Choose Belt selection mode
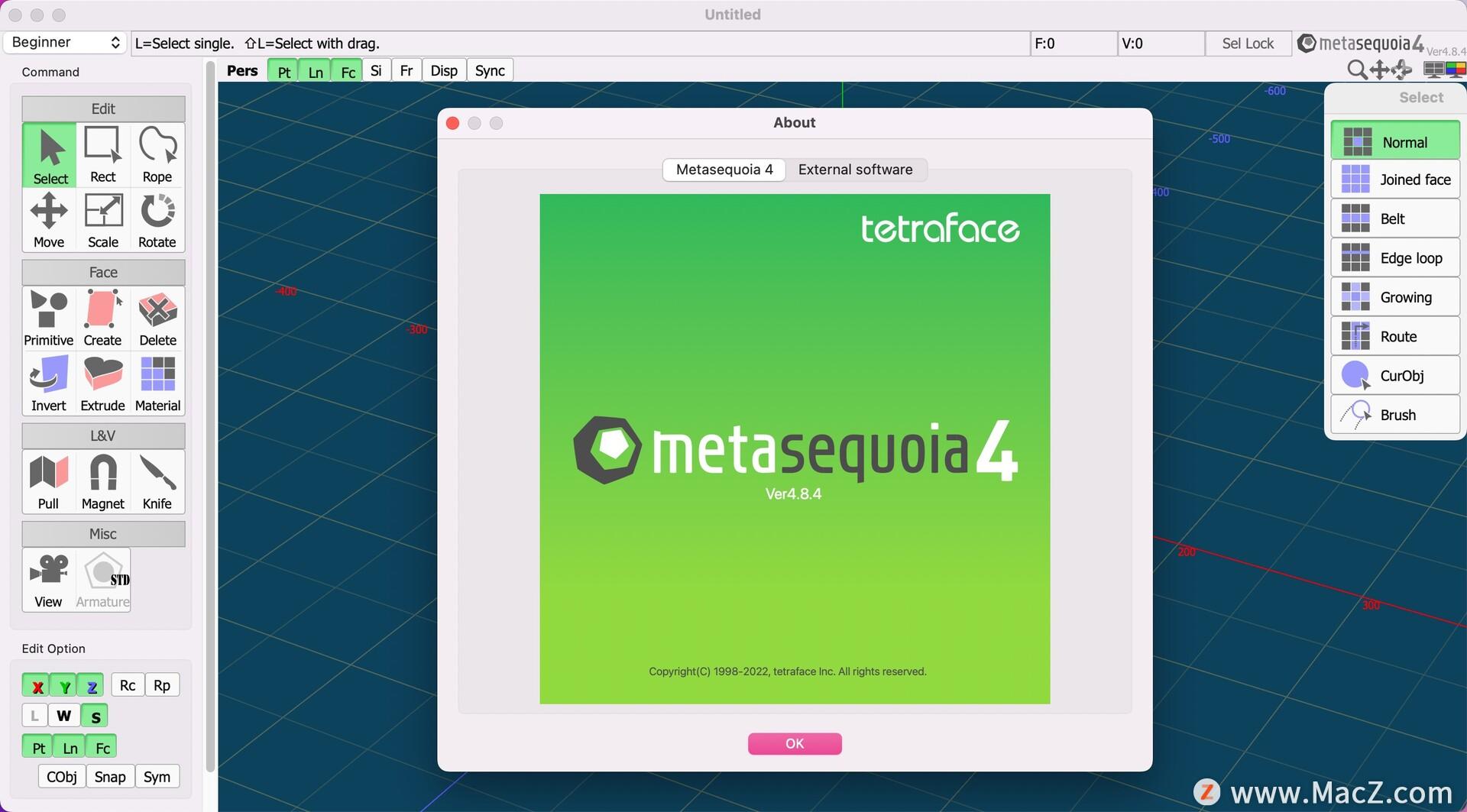This screenshot has height=812, width=1467. point(1395,218)
